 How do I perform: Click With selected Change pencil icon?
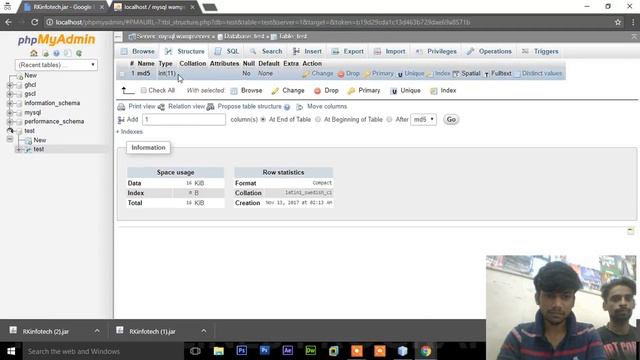click(275, 91)
